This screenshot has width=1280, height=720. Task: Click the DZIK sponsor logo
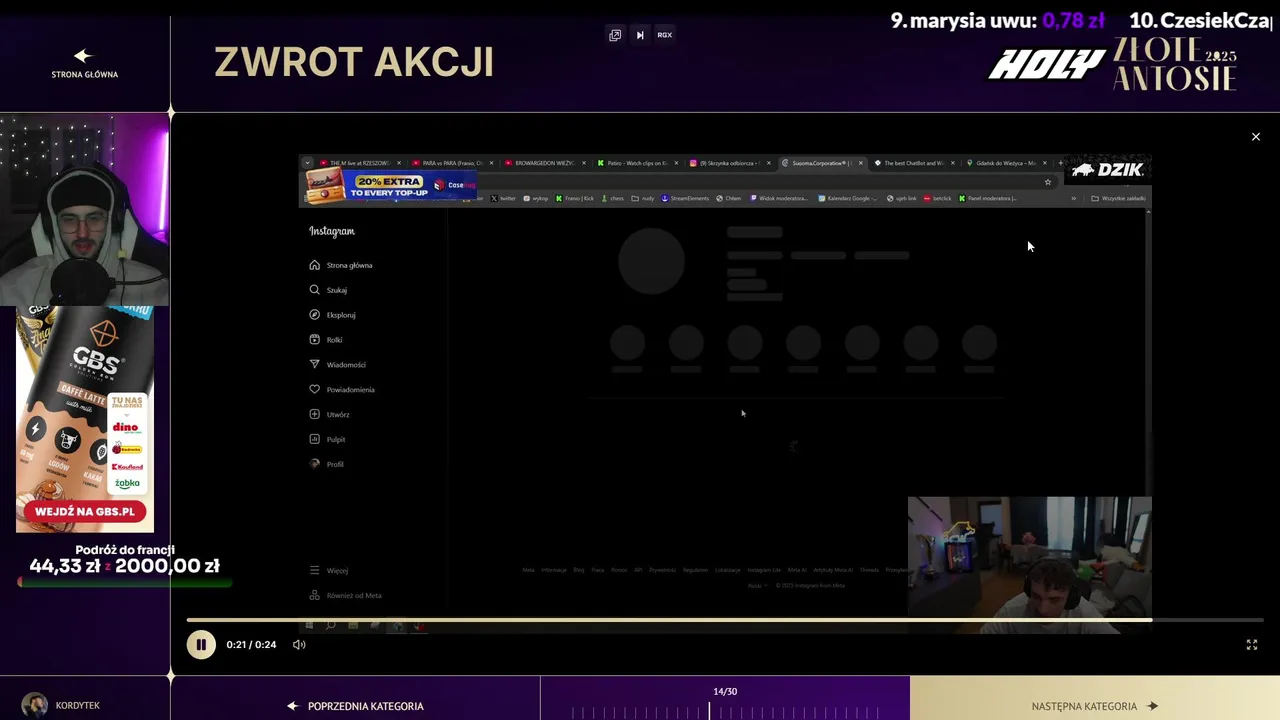click(x=1108, y=170)
